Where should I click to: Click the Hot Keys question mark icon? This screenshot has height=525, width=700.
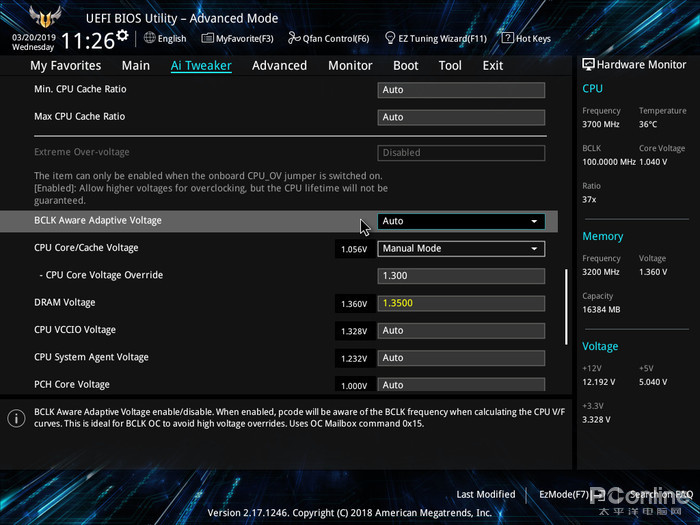[x=508, y=38]
